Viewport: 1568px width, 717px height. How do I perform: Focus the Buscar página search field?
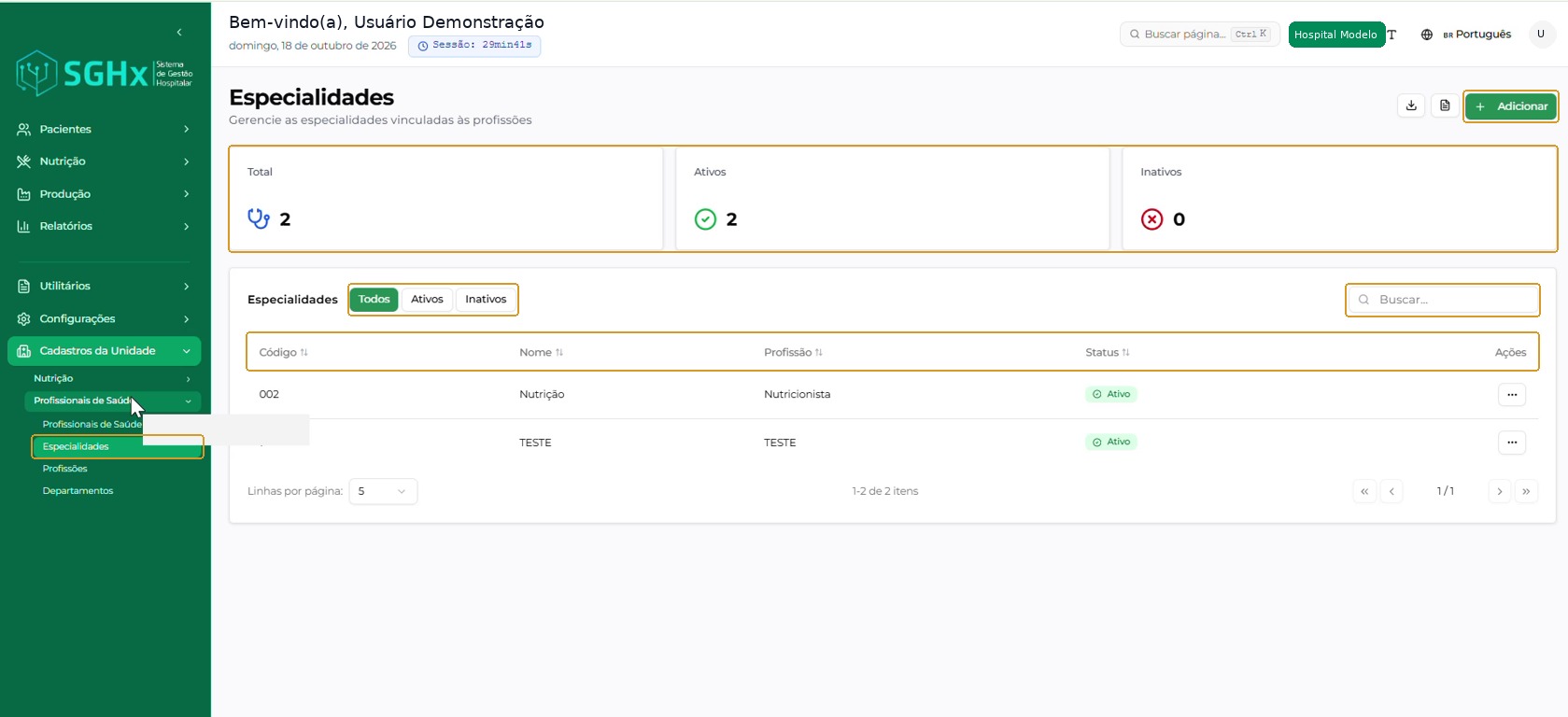1199,35
